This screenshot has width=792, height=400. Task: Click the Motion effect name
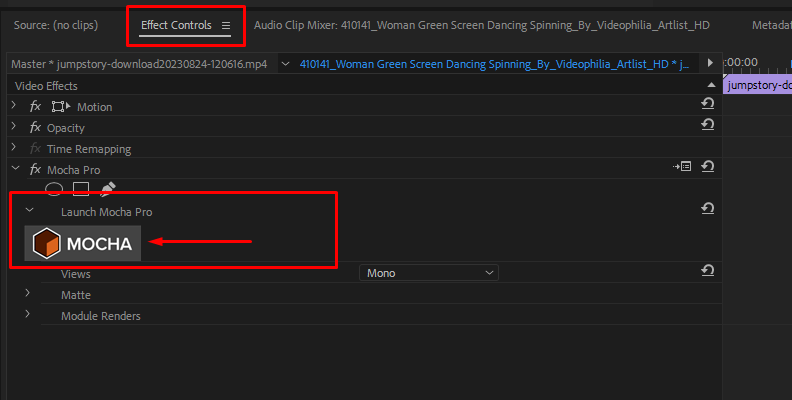tap(94, 107)
